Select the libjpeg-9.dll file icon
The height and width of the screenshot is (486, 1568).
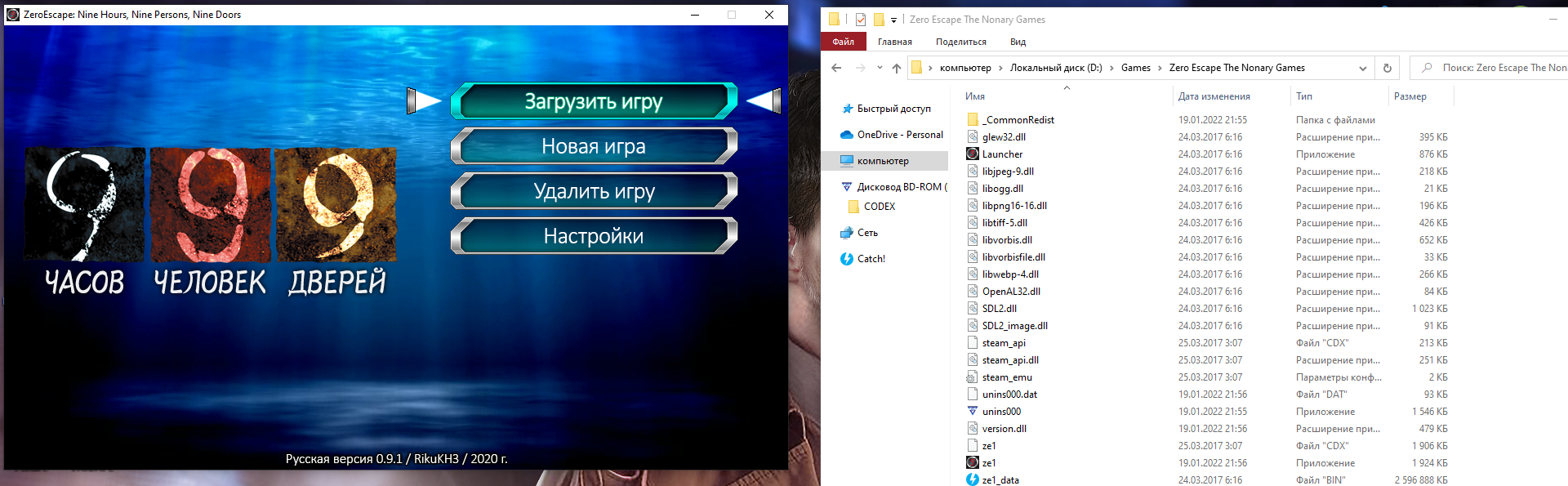pyautogui.click(x=973, y=172)
